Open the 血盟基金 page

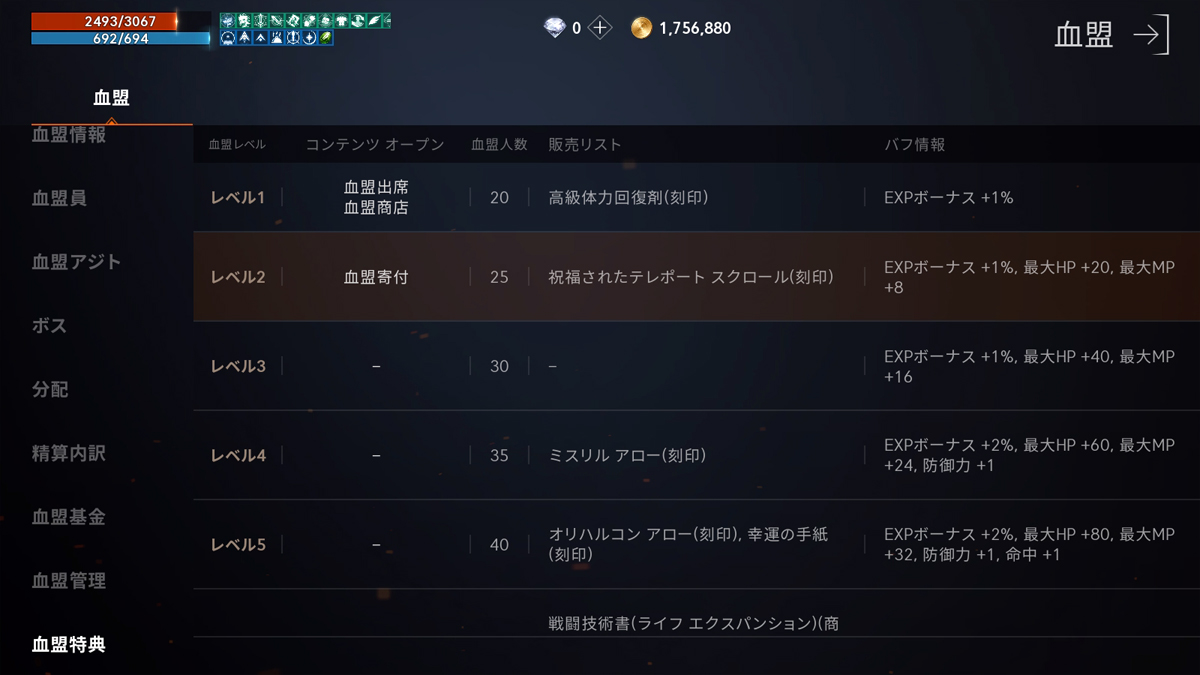(68, 517)
